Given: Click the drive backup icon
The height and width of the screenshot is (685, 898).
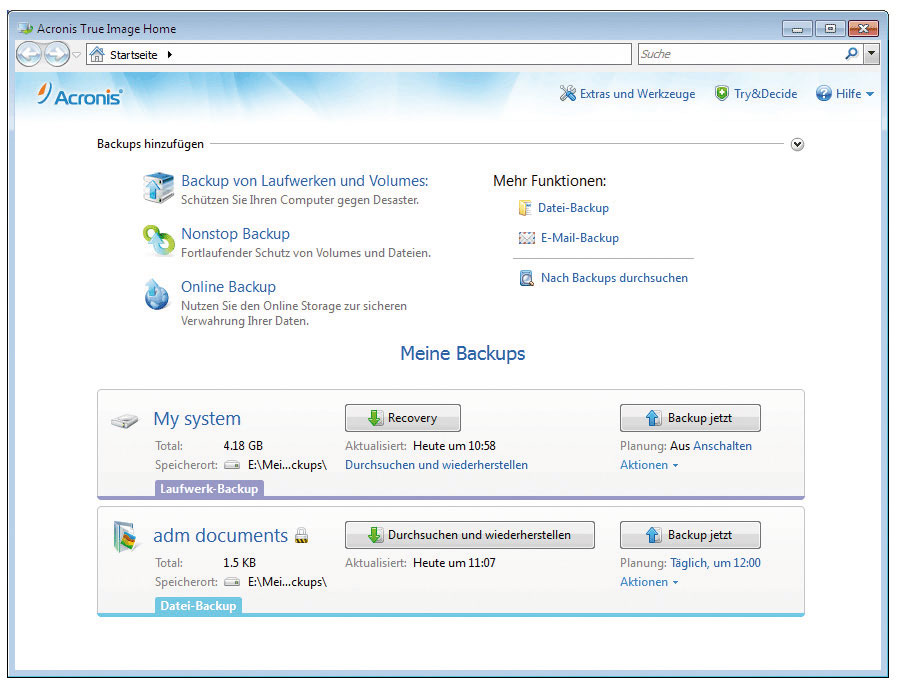Looking at the screenshot, I should tap(158, 188).
